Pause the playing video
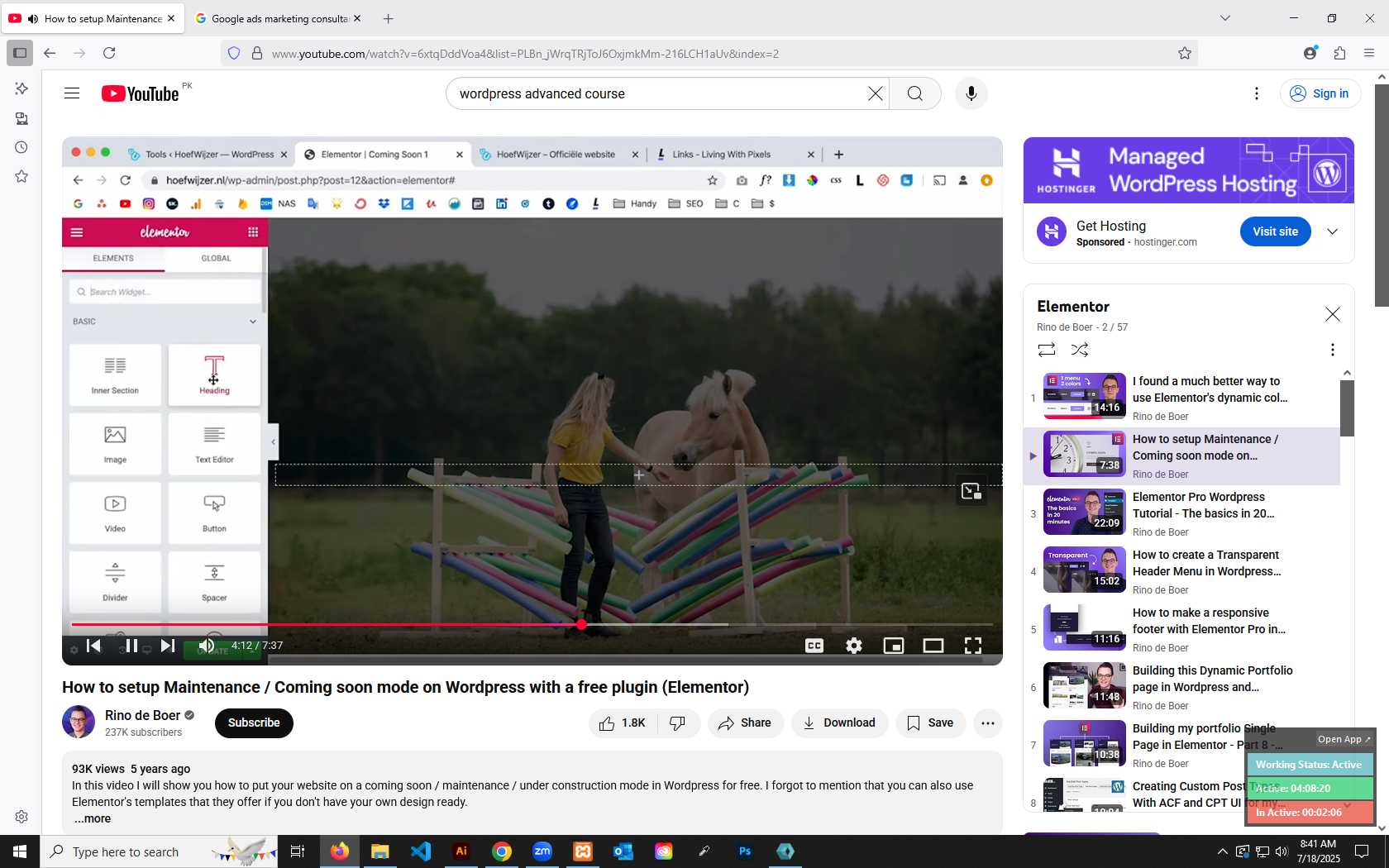The height and width of the screenshot is (868, 1389). [x=131, y=646]
